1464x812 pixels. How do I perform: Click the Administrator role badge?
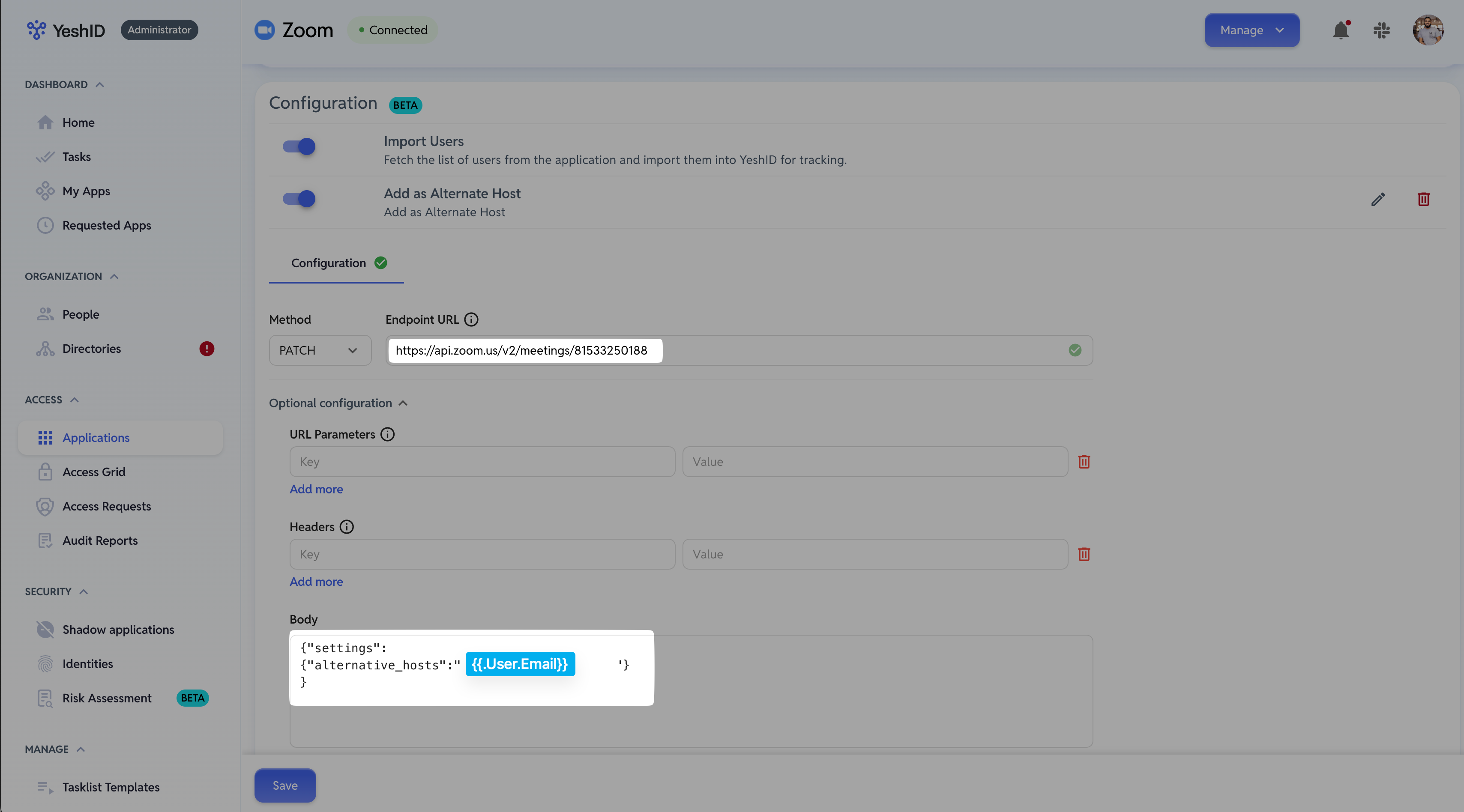coord(159,30)
